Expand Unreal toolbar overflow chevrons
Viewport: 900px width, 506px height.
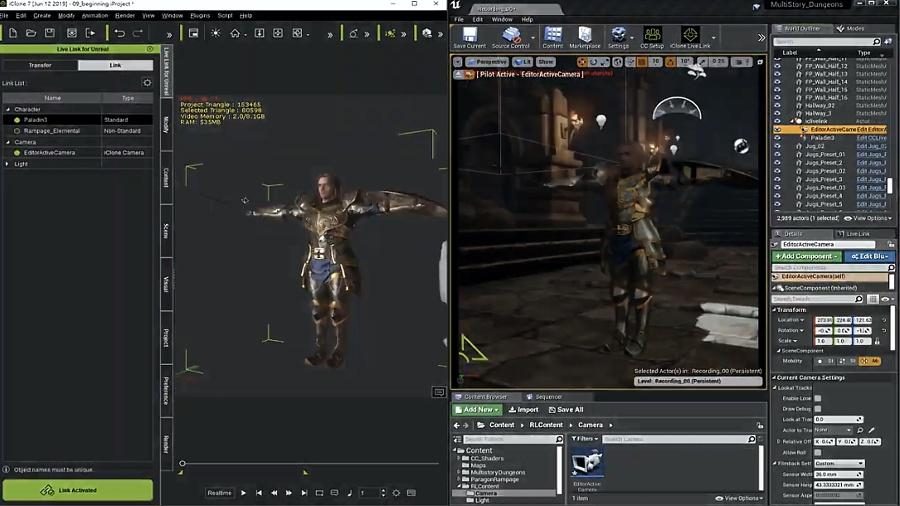point(761,38)
